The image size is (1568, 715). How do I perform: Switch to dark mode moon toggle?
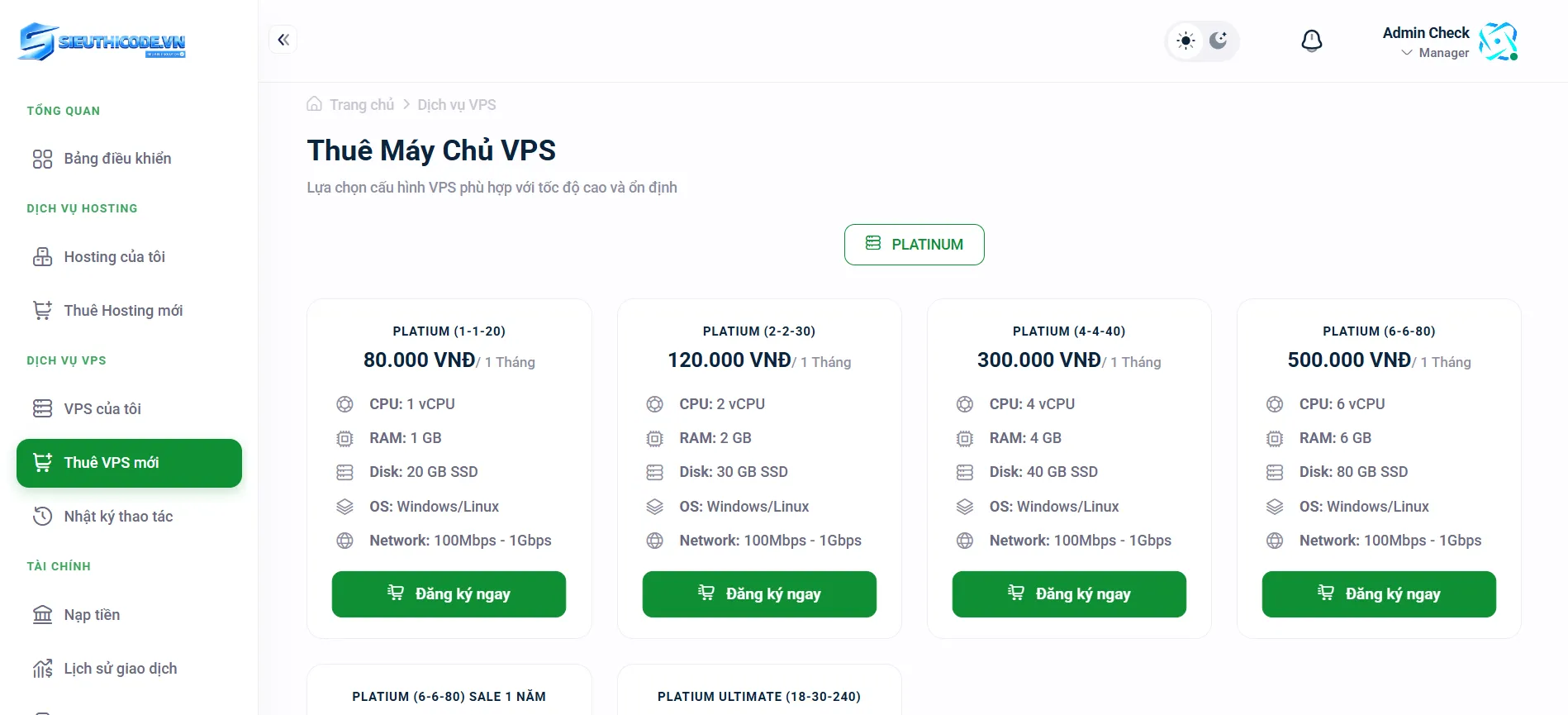[x=1219, y=41]
